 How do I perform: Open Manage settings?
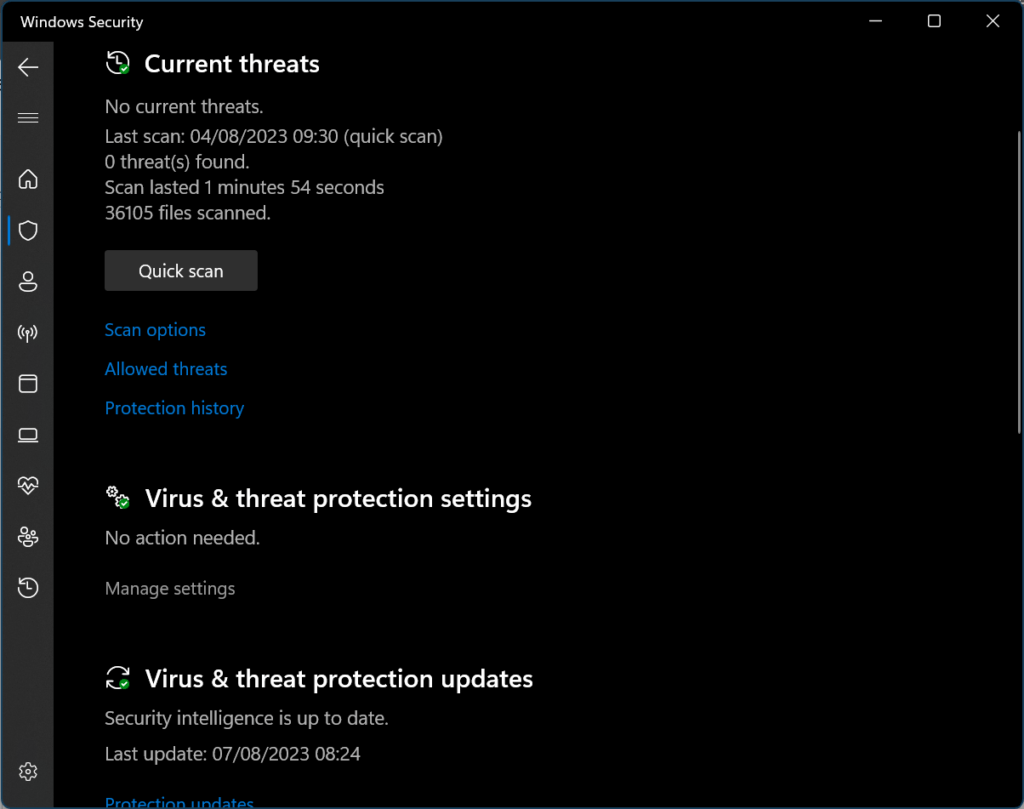tap(169, 588)
